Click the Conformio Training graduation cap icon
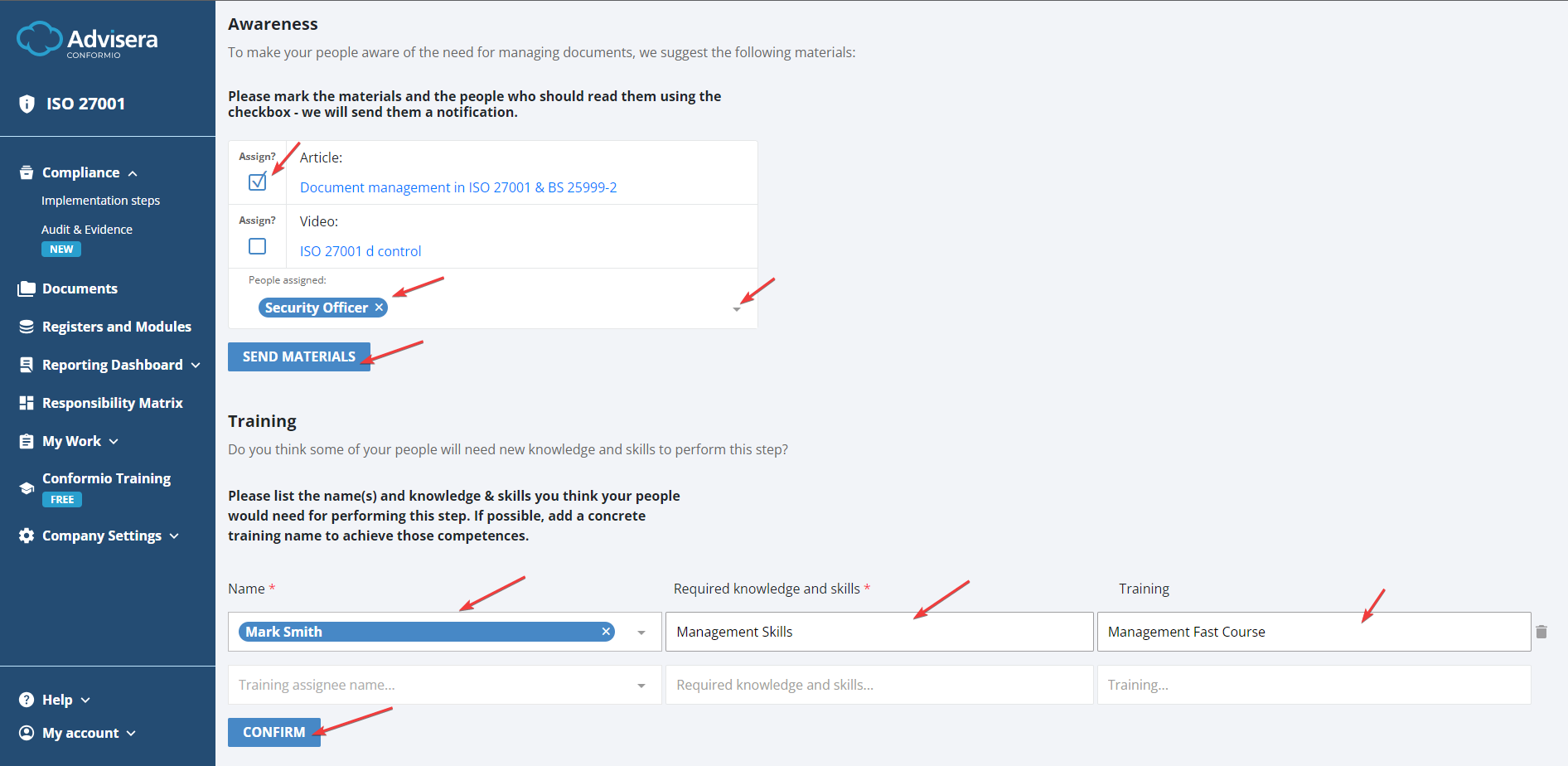 pyautogui.click(x=27, y=488)
